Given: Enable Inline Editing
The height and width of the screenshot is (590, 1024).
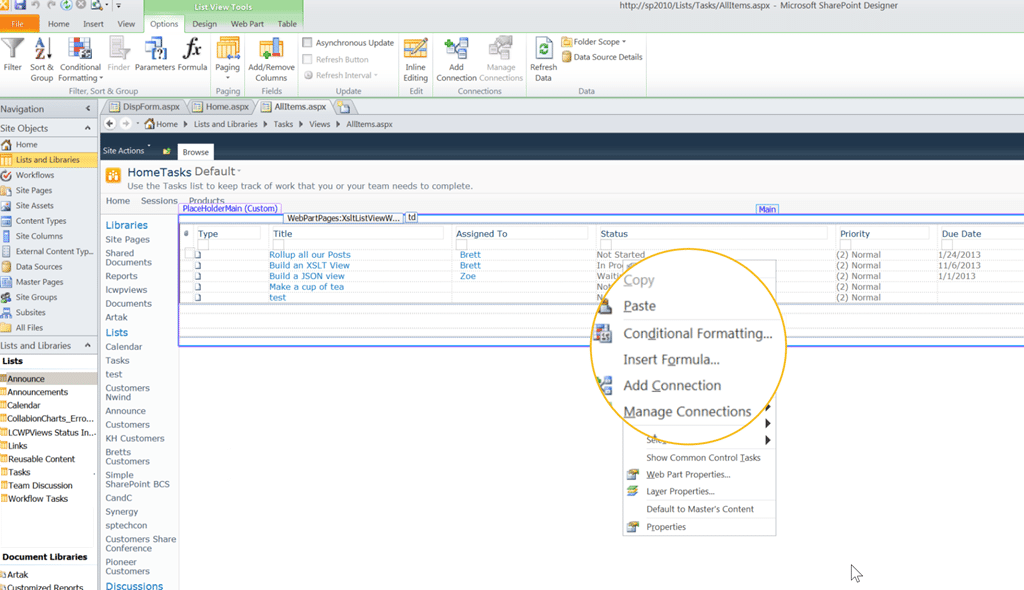Looking at the screenshot, I should pos(415,59).
